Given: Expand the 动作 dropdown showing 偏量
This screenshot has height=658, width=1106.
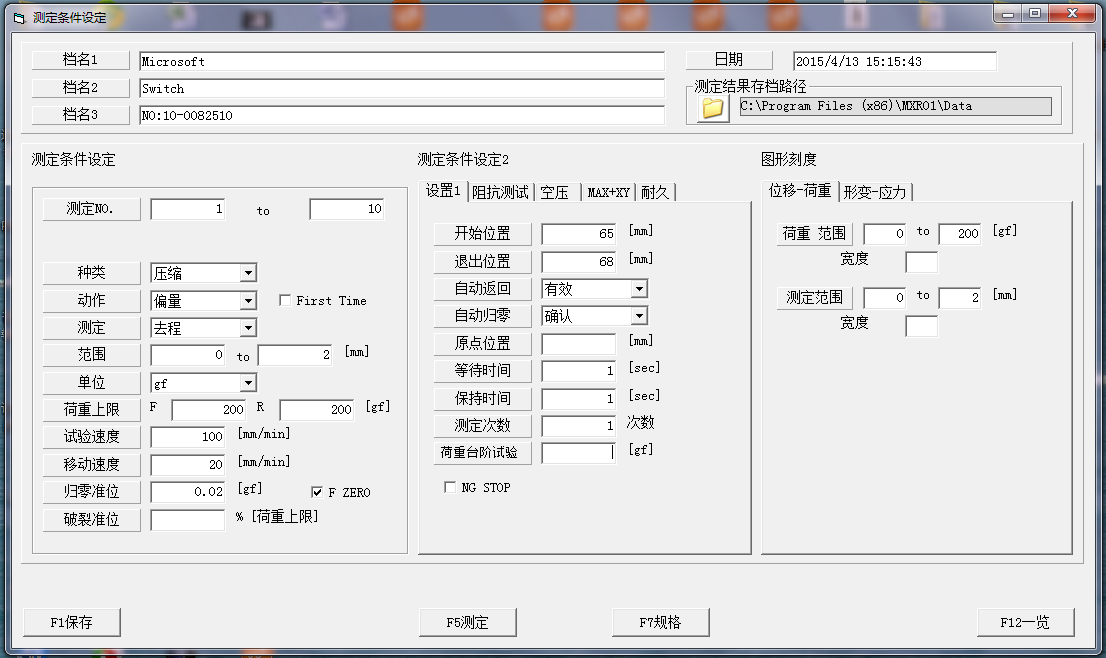Looking at the screenshot, I should [x=248, y=300].
